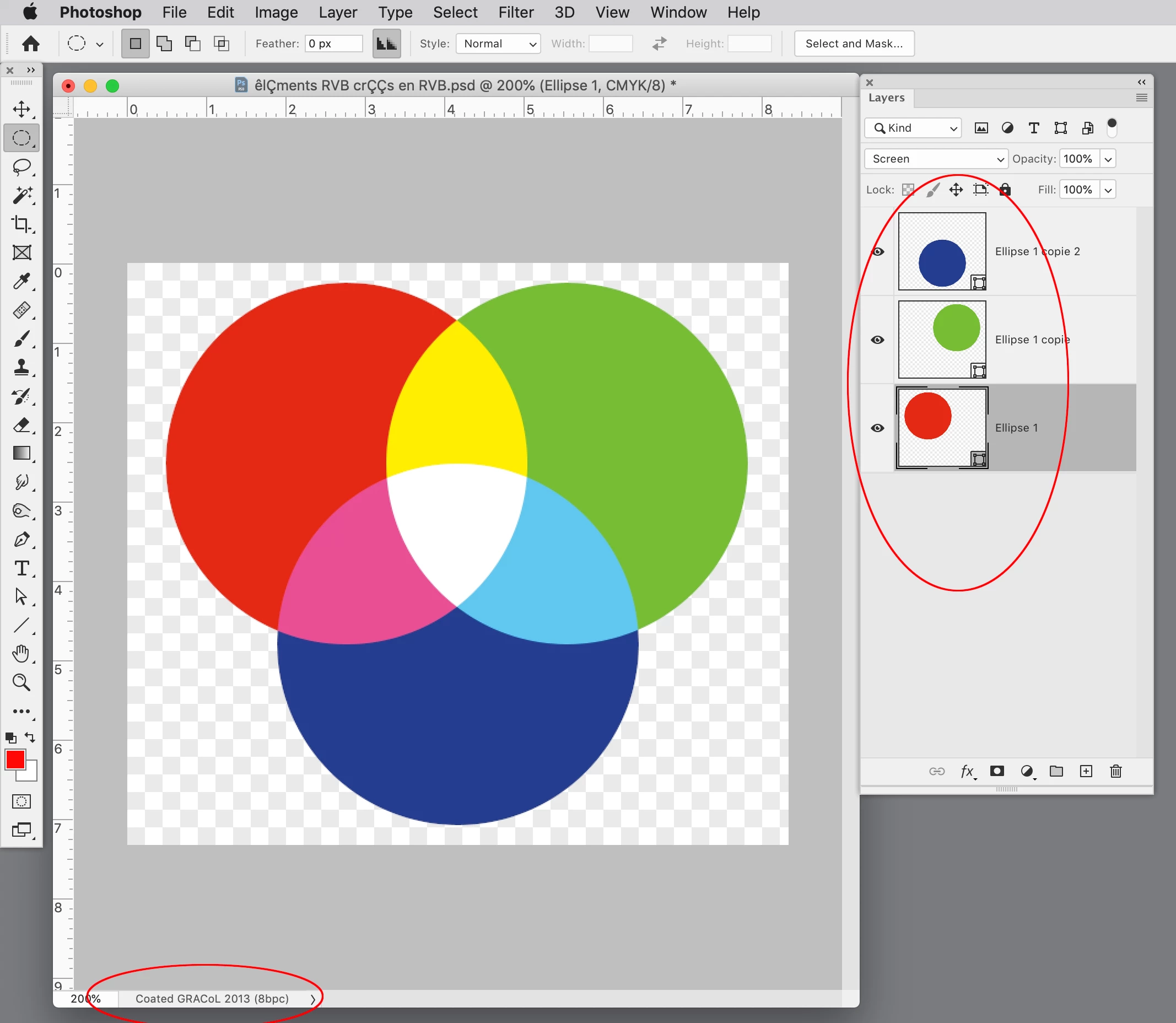Open the Layer menu

point(337,12)
